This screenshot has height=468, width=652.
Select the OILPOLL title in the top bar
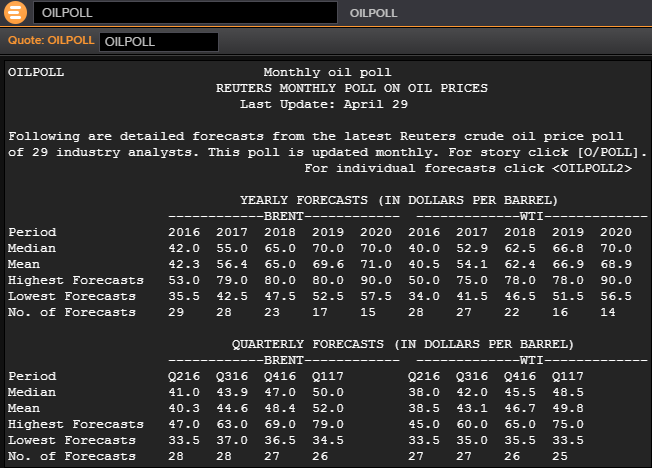coord(373,13)
